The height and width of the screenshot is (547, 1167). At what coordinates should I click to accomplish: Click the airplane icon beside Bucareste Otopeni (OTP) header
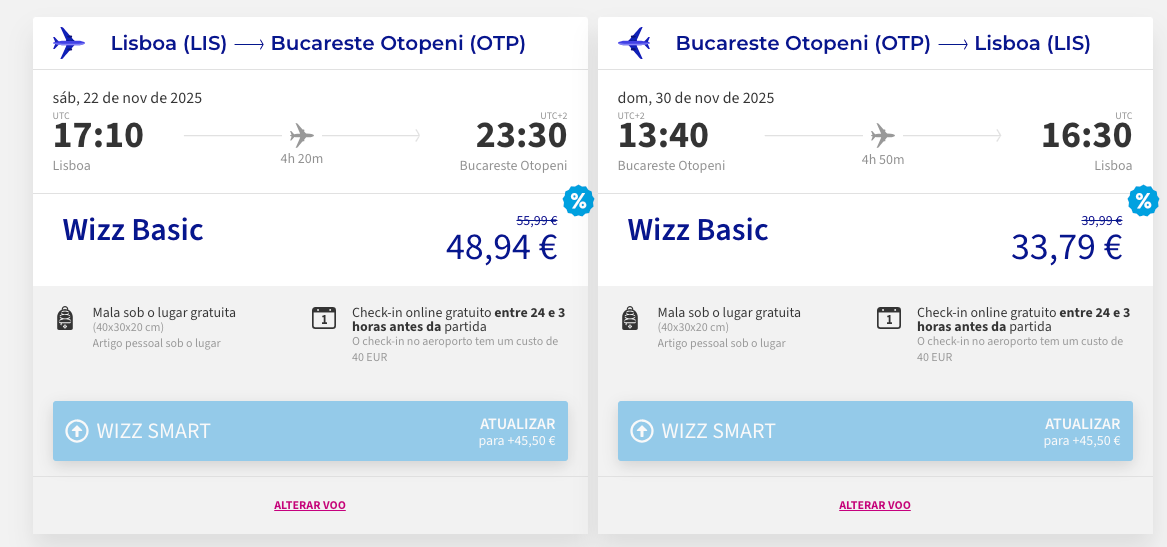click(634, 43)
